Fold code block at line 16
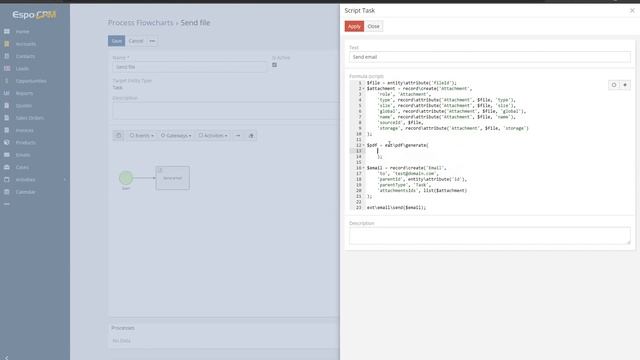The width and height of the screenshot is (640, 360). click(x=363, y=168)
